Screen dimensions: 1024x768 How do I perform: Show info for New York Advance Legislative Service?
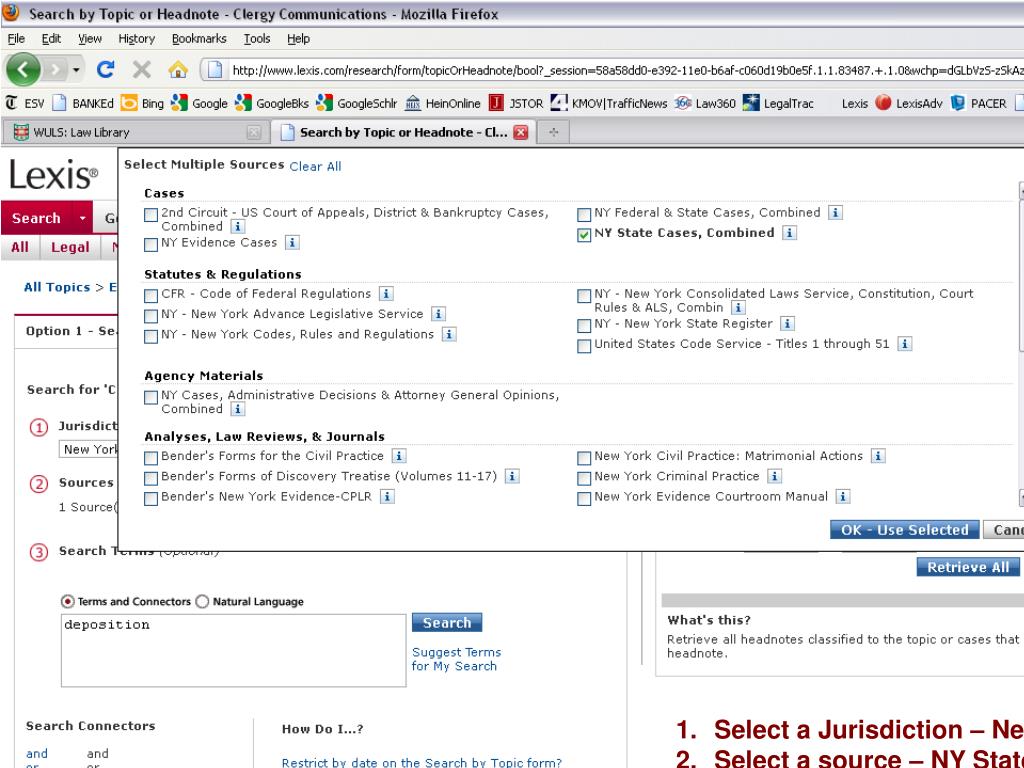[438, 315]
